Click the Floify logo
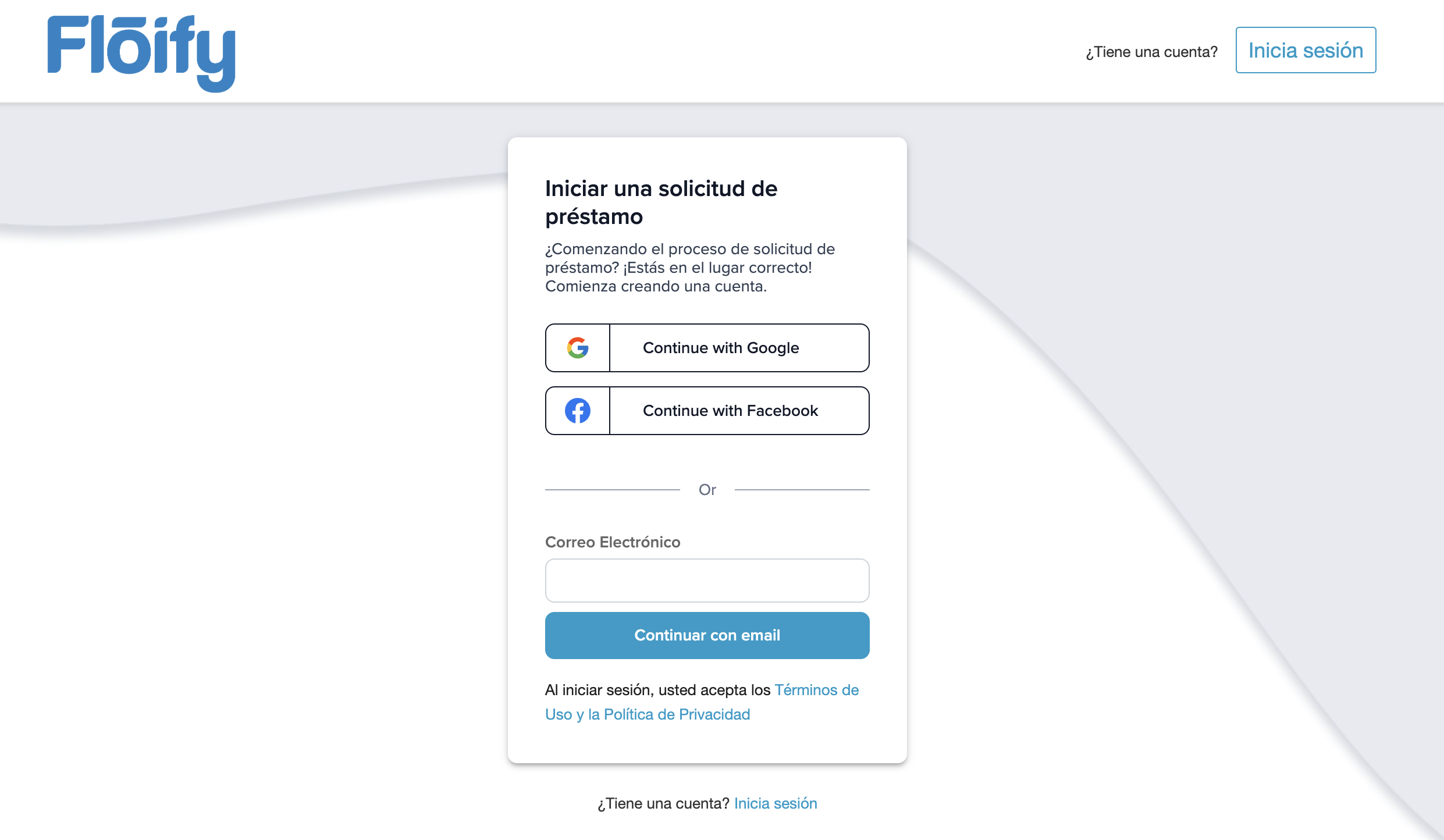 141,52
